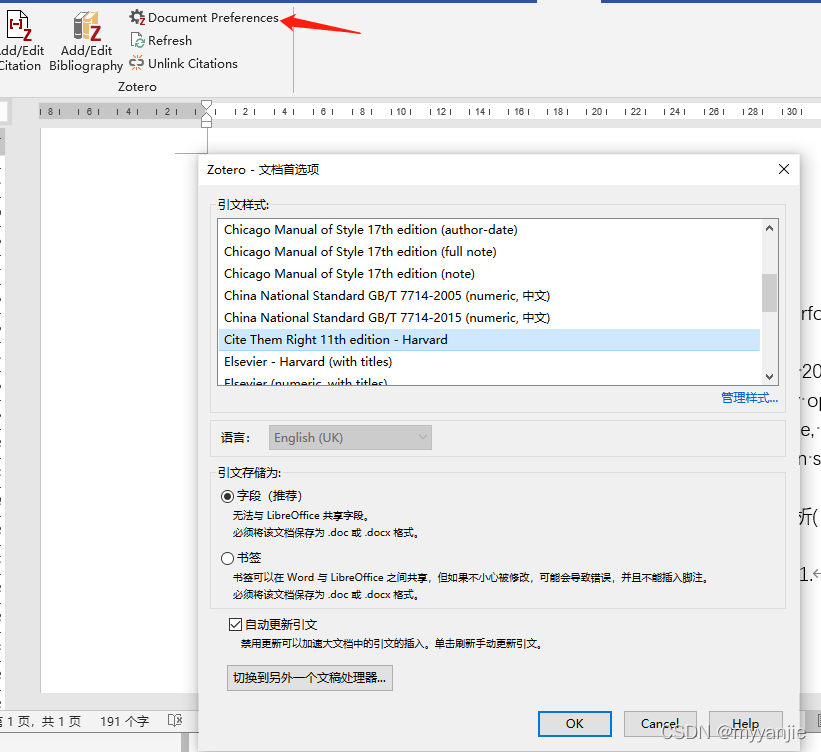Click the Cancel button
821x752 pixels.
(x=660, y=724)
